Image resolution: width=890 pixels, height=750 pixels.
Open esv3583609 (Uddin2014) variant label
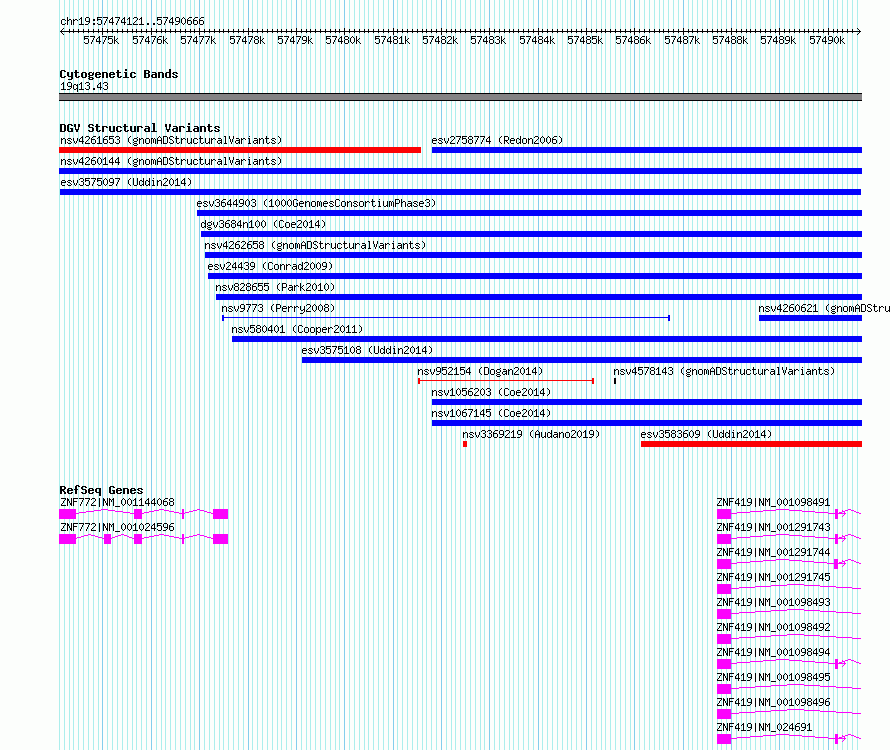point(706,434)
